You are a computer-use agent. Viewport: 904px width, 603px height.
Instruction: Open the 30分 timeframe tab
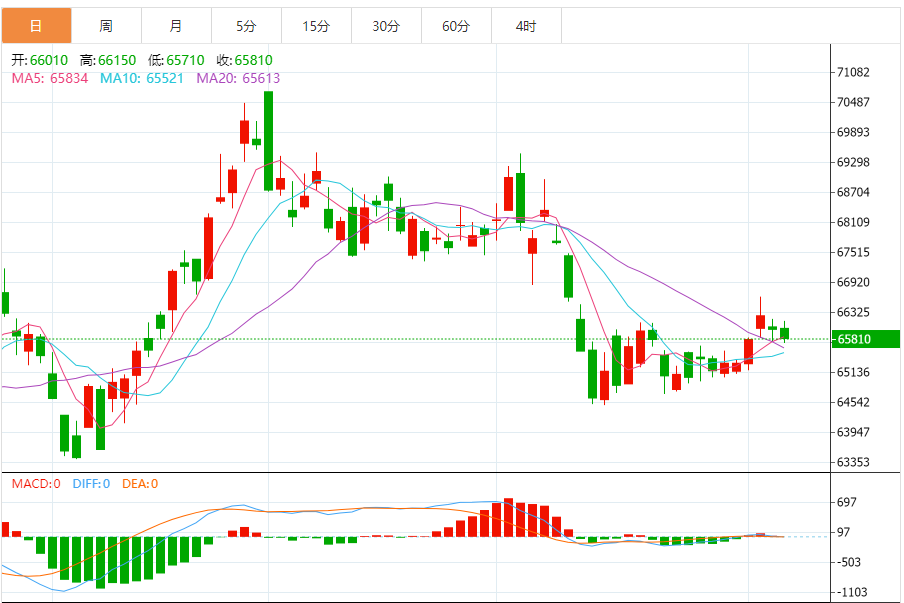pyautogui.click(x=386, y=26)
